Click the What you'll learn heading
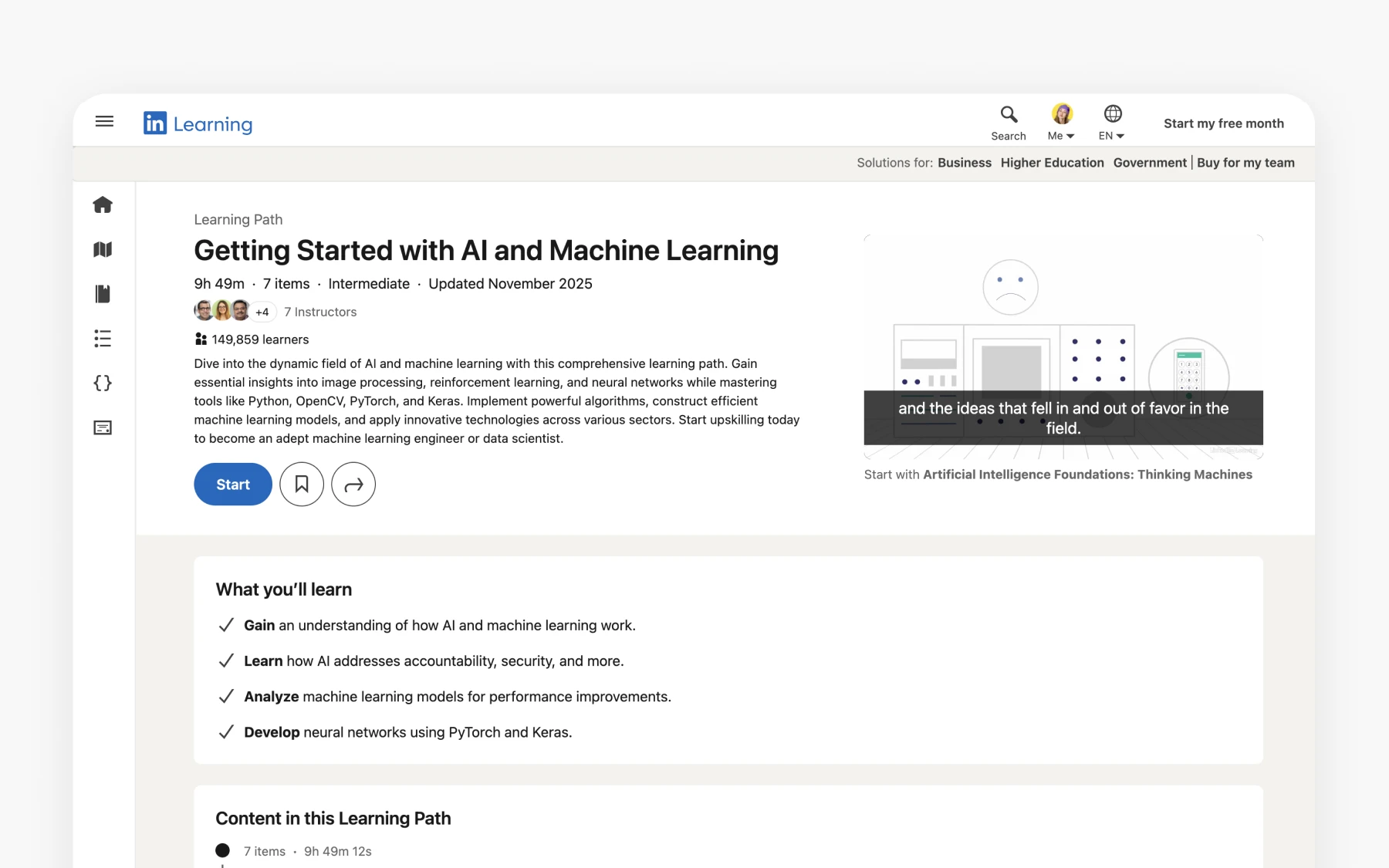This screenshot has height=868, width=1389. pyautogui.click(x=284, y=589)
